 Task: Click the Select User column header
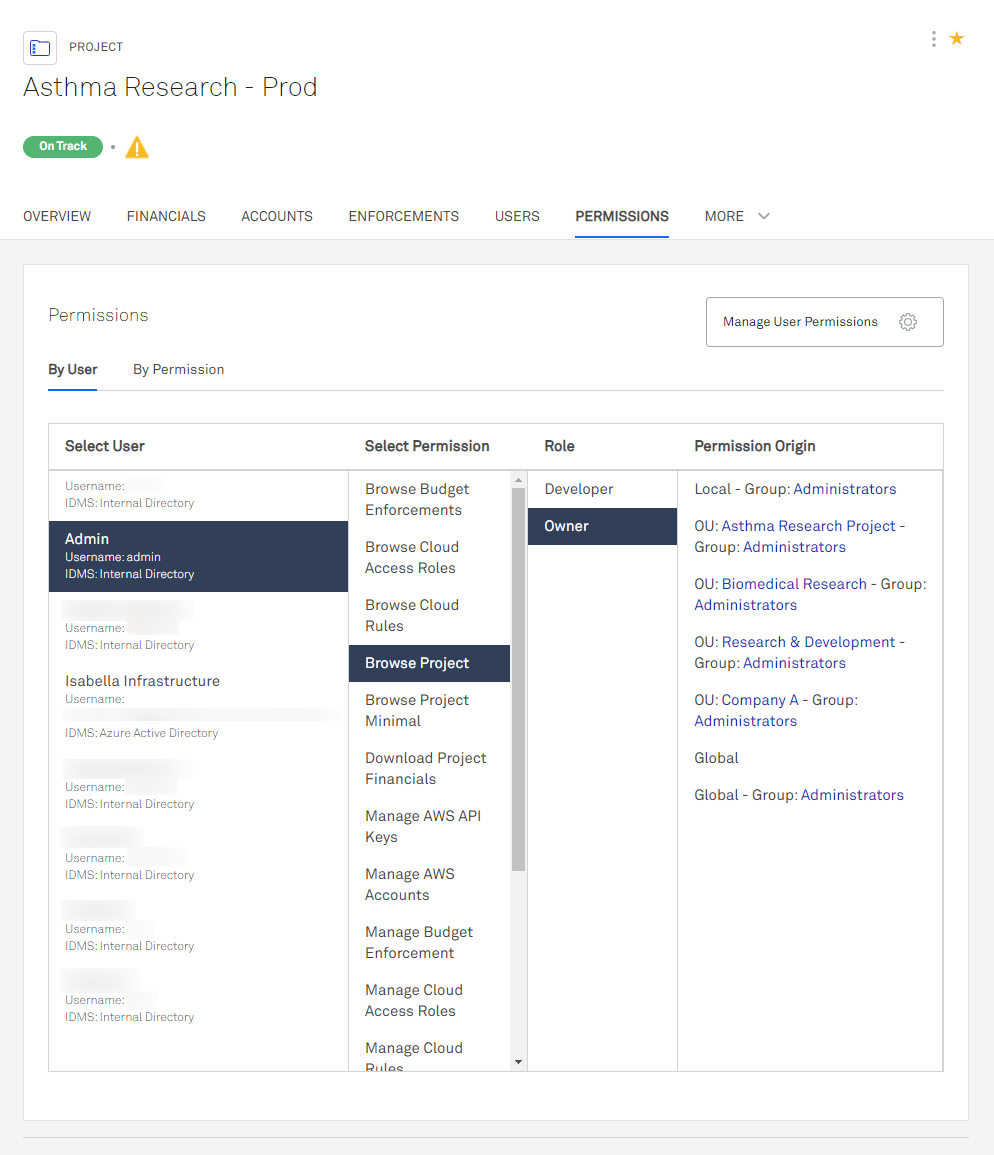click(x=105, y=446)
